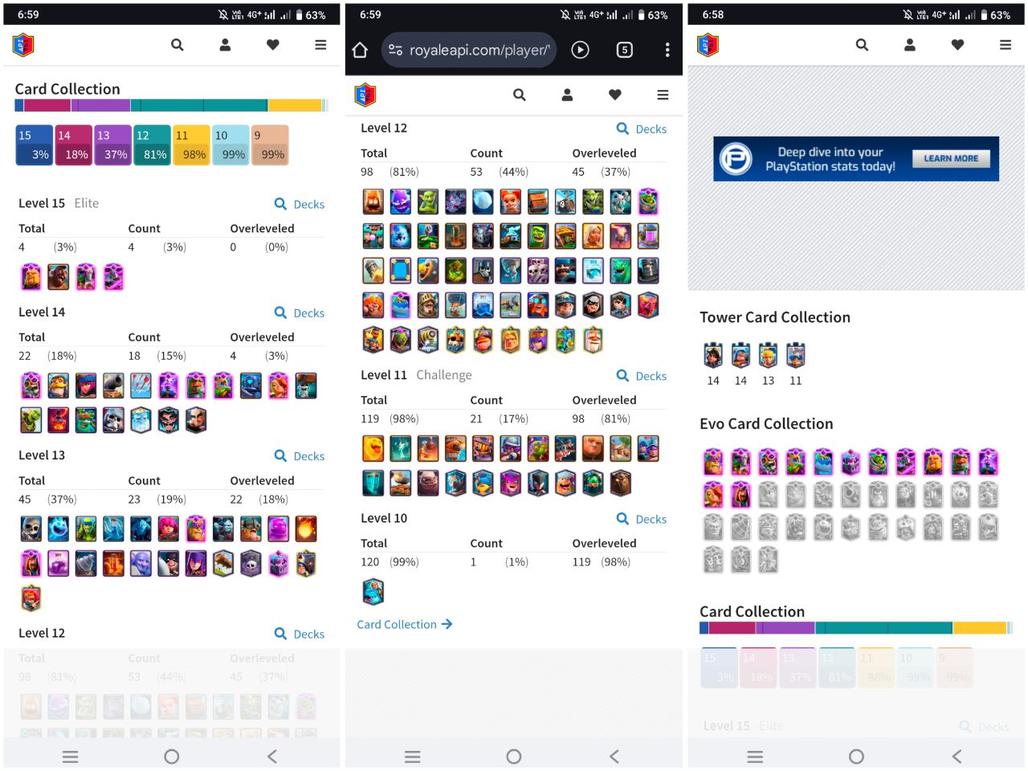Tap Android home circle in middle screenshot
This screenshot has height=771, width=1028.
click(514, 757)
